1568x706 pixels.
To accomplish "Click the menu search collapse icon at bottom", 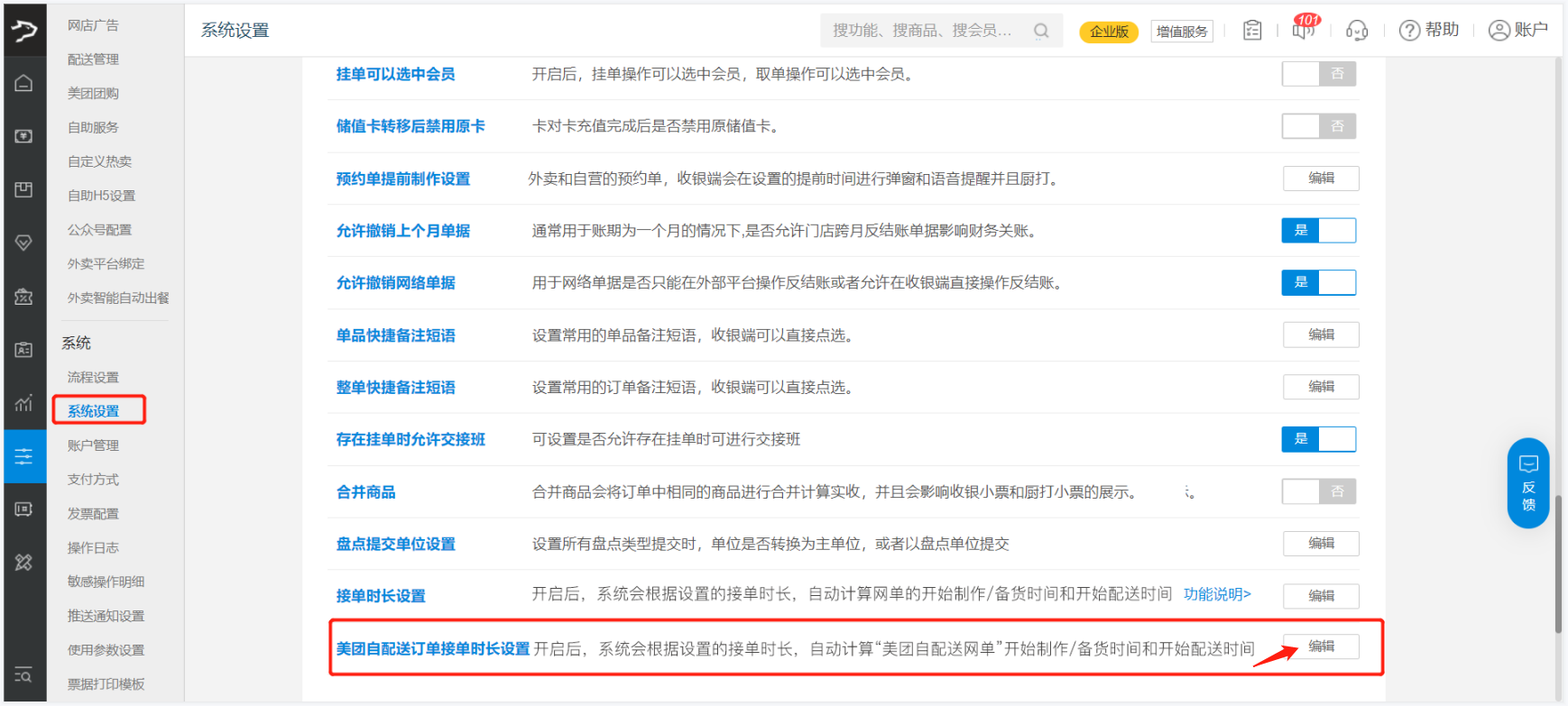I will (x=24, y=675).
